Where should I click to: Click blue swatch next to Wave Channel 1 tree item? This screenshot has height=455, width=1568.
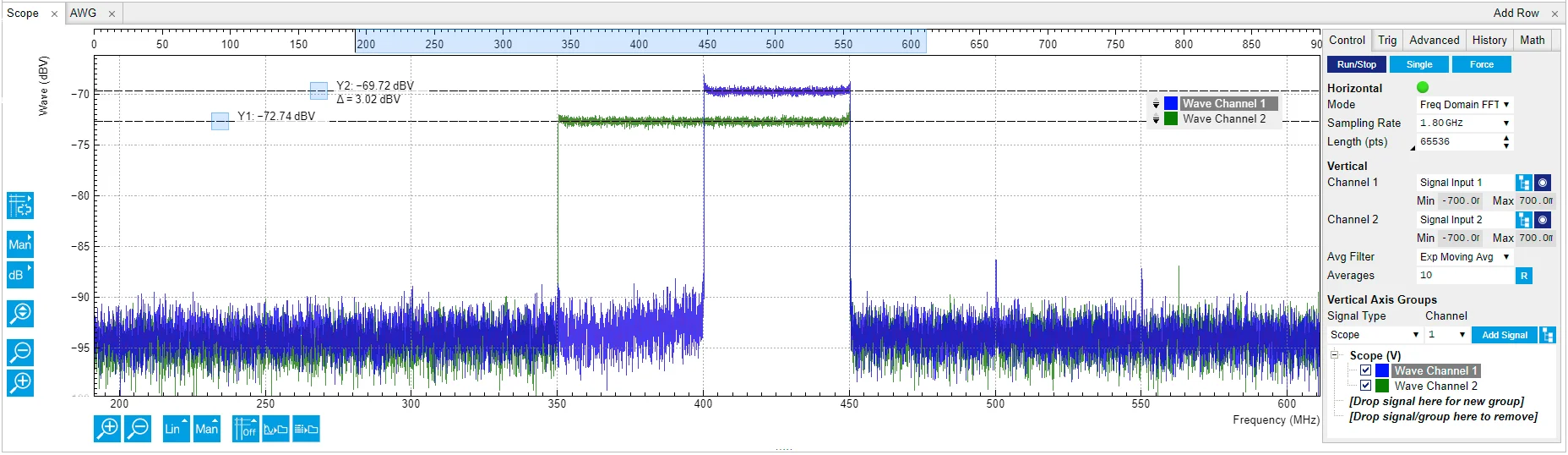coord(1382,370)
